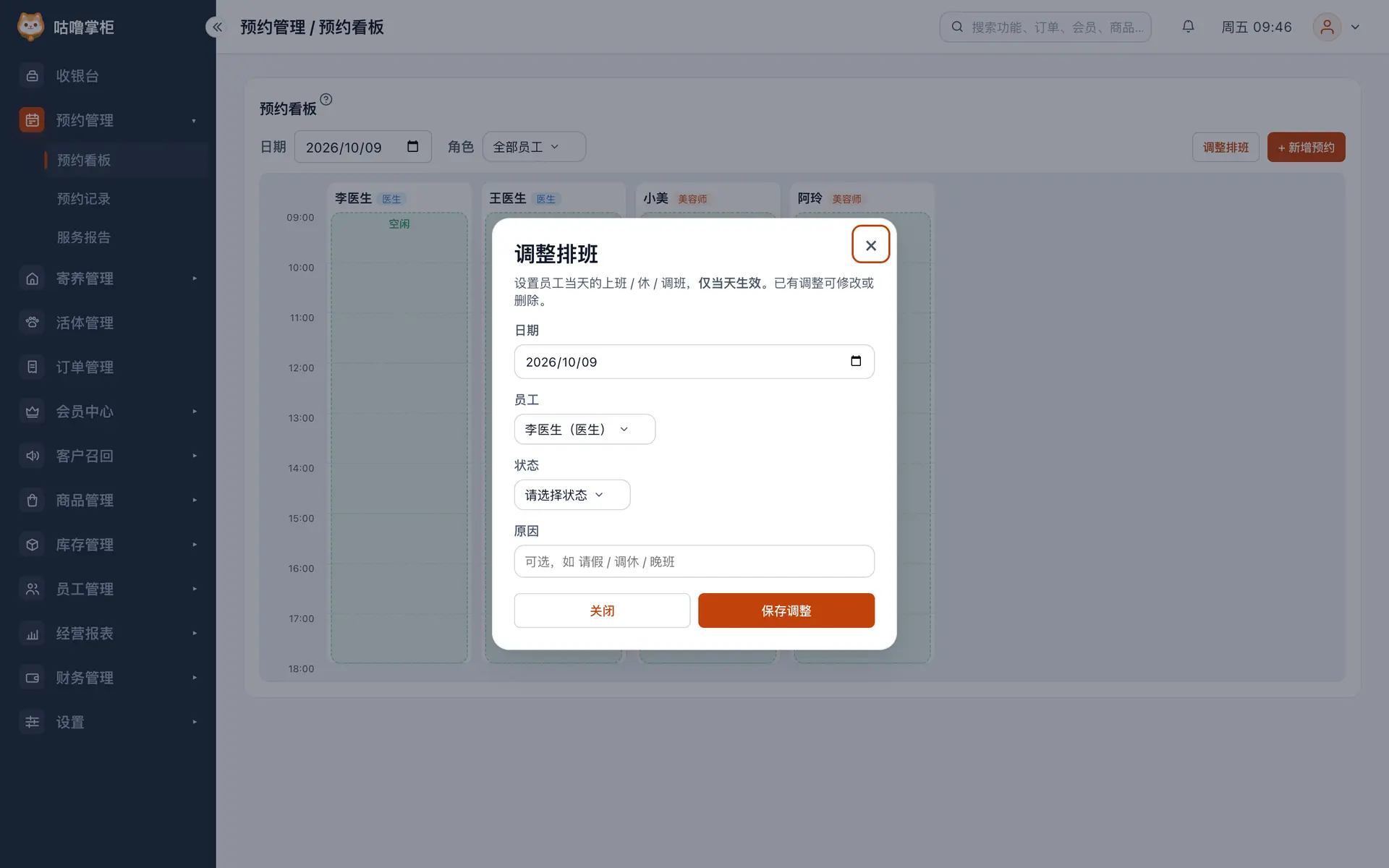Focus the 原因 text input

pos(694,561)
